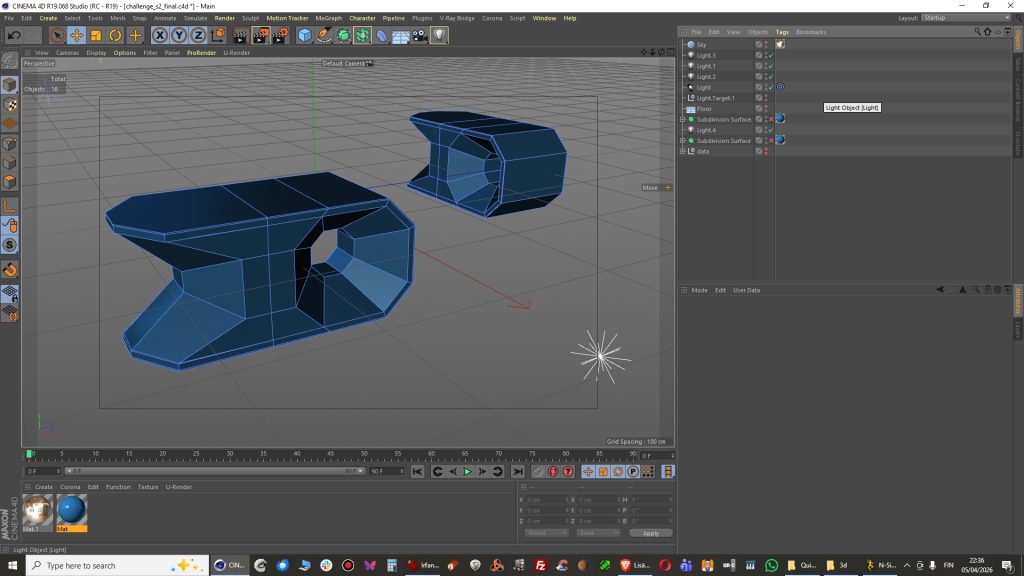Viewport: 1024px width, 576px height.
Task: Click the Apply button in coordinates panel
Action: coord(650,533)
